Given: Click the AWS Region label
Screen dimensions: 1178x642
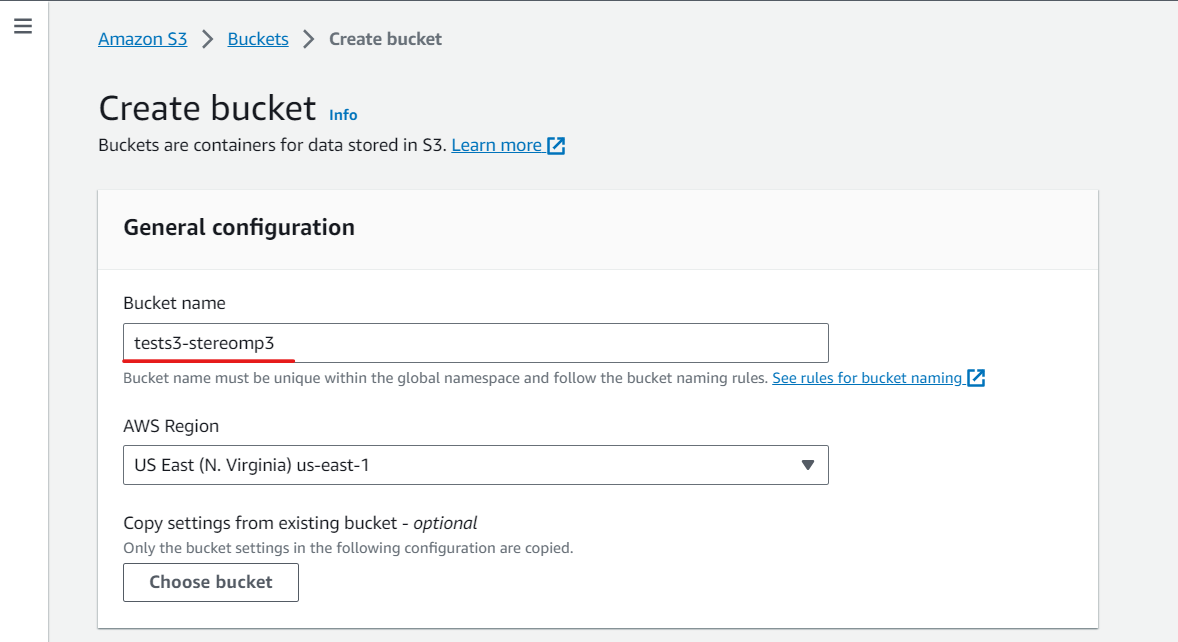Looking at the screenshot, I should coord(171,426).
